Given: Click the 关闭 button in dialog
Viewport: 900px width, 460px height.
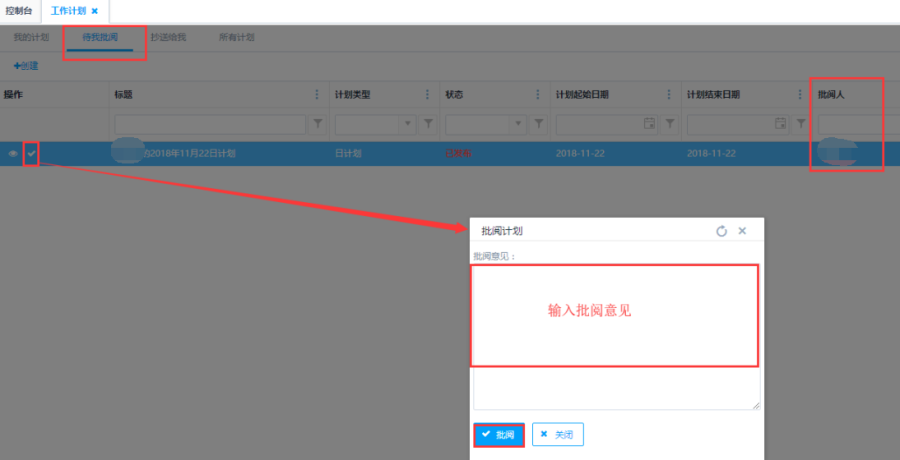Looking at the screenshot, I should (x=558, y=435).
